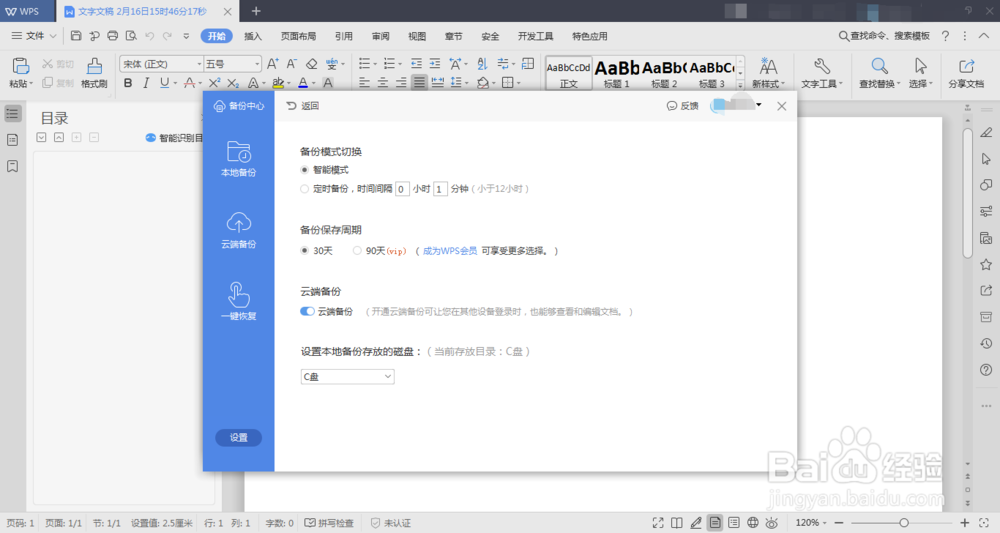The height and width of the screenshot is (533, 1000).
Task: Click the Italic formatting icon
Action: pos(145,83)
